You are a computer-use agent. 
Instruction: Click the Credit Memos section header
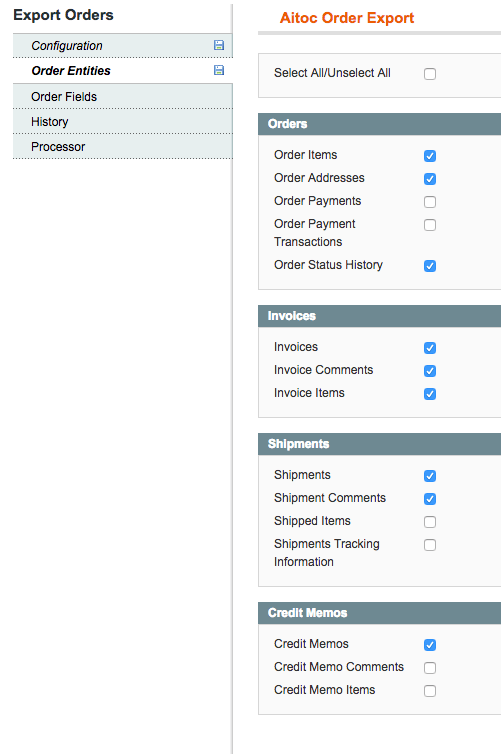[x=379, y=613]
